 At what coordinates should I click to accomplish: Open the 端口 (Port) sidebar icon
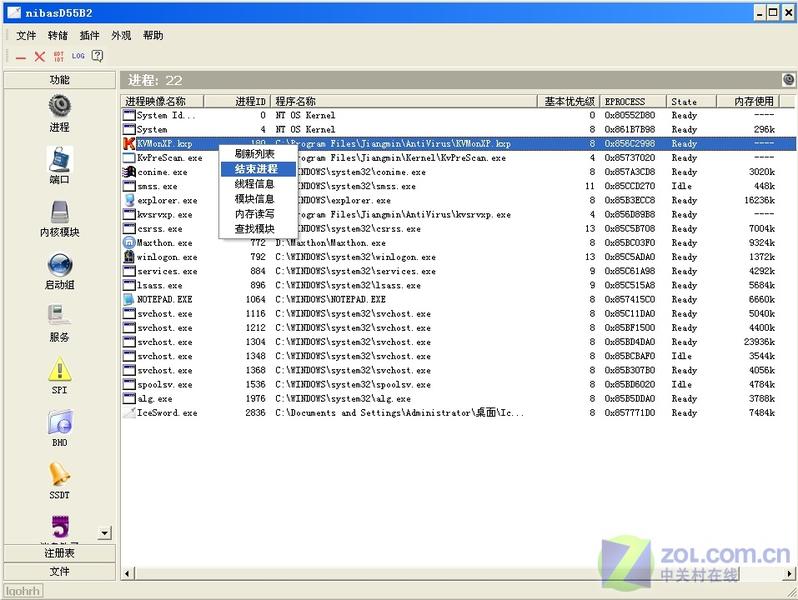tap(60, 159)
